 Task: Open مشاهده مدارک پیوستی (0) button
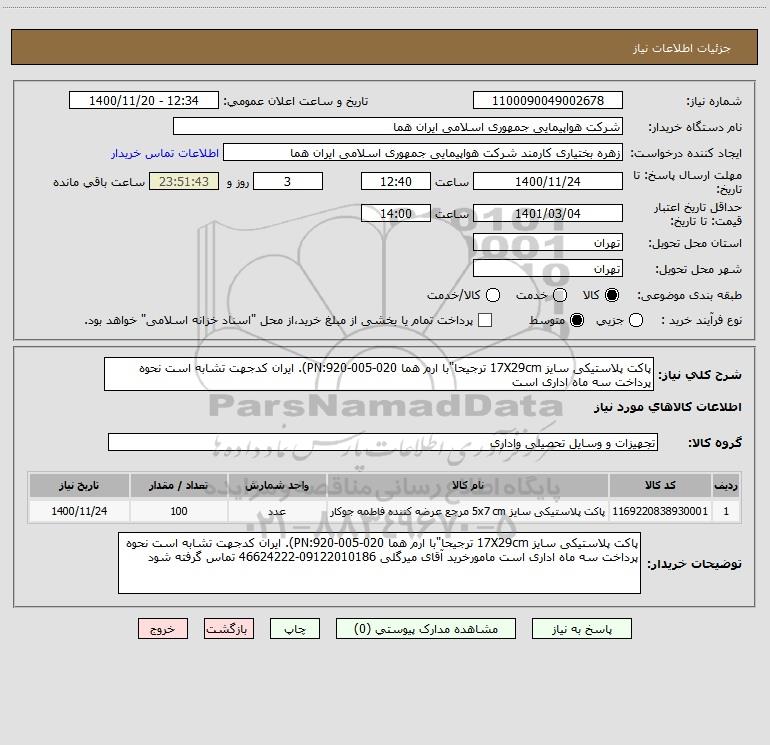[x=426, y=629]
